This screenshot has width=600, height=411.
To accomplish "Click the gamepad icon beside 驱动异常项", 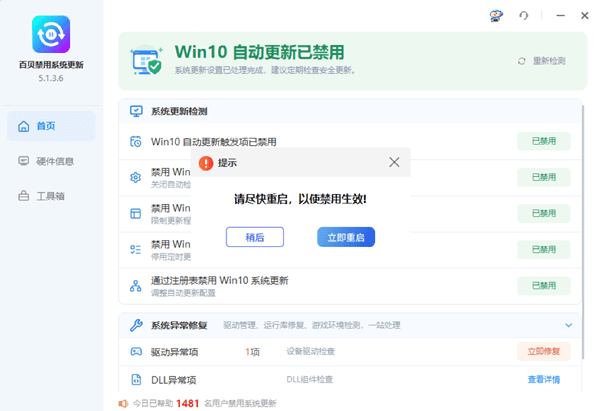I will 136,351.
